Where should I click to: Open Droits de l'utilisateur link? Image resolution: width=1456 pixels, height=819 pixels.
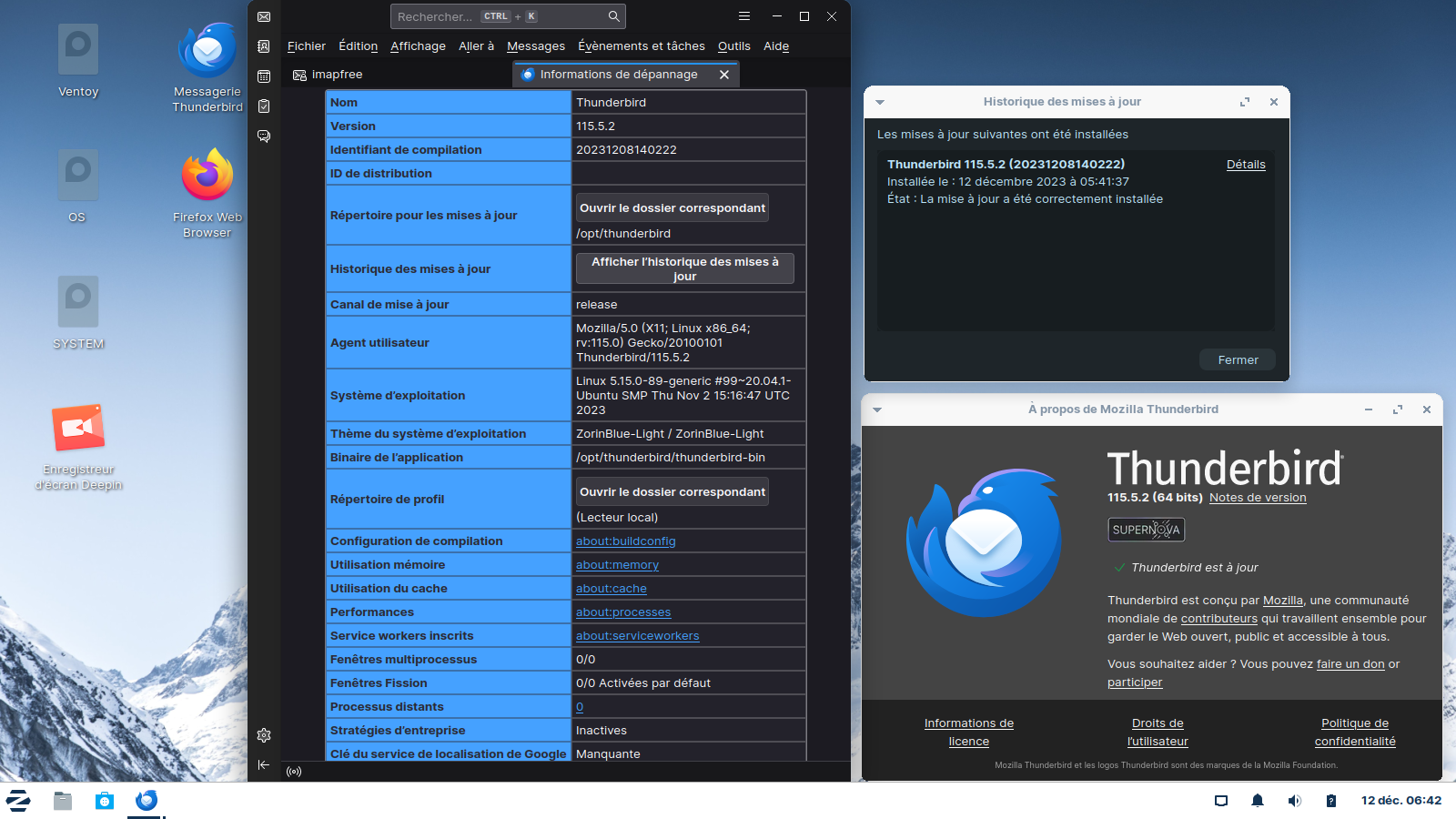(x=1158, y=733)
